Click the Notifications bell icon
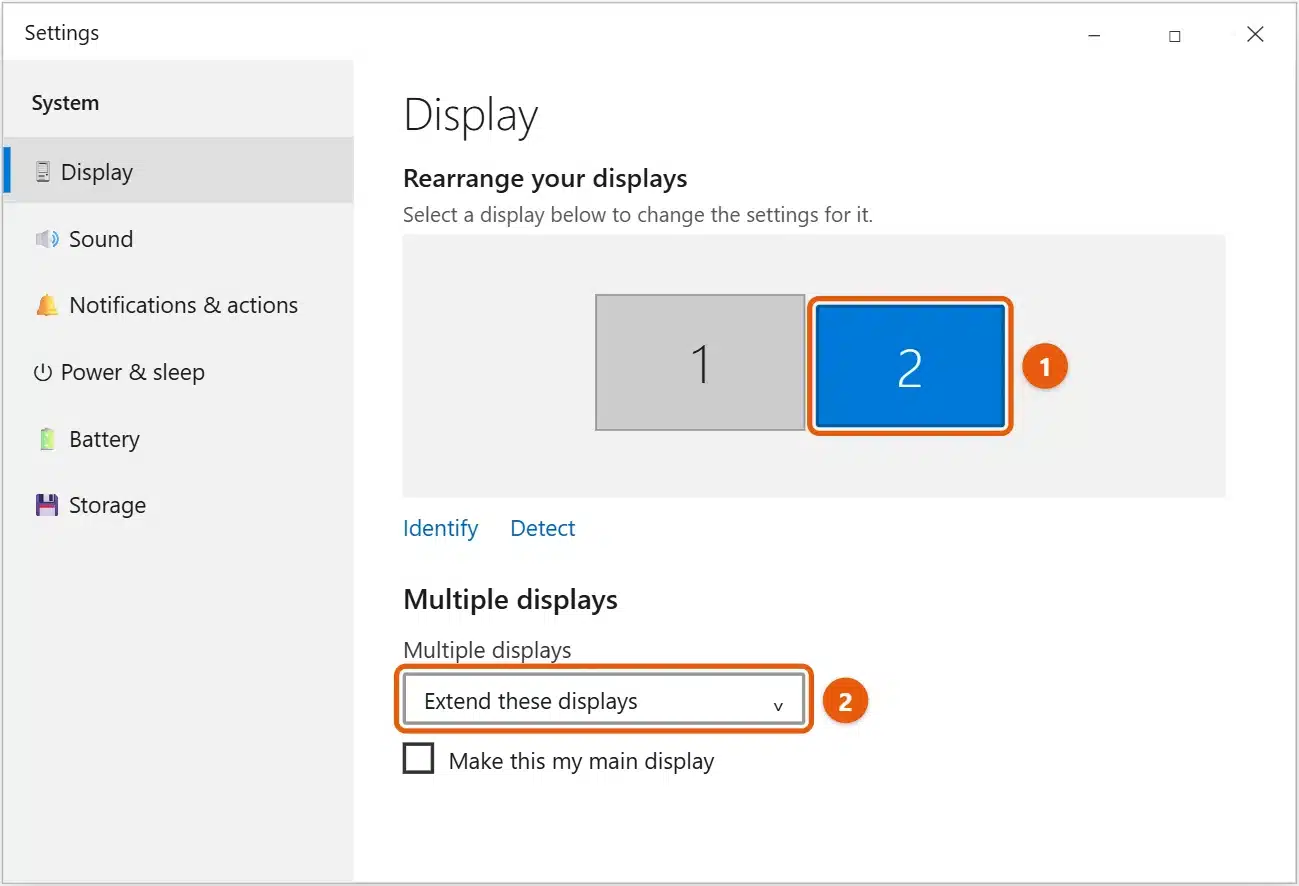The image size is (1299, 886). [x=47, y=305]
